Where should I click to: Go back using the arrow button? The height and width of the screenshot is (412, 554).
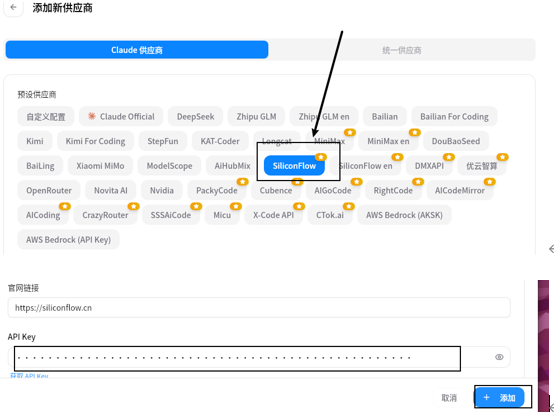[x=13, y=7]
